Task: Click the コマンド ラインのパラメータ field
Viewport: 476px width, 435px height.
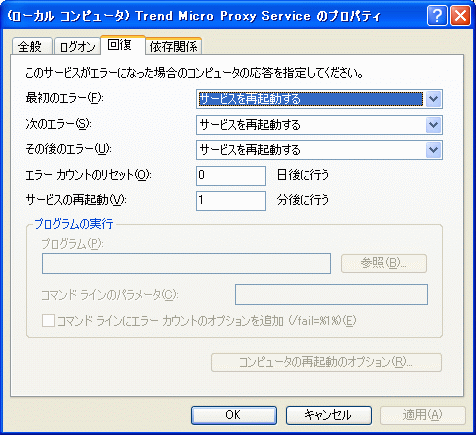Action: tap(331, 294)
